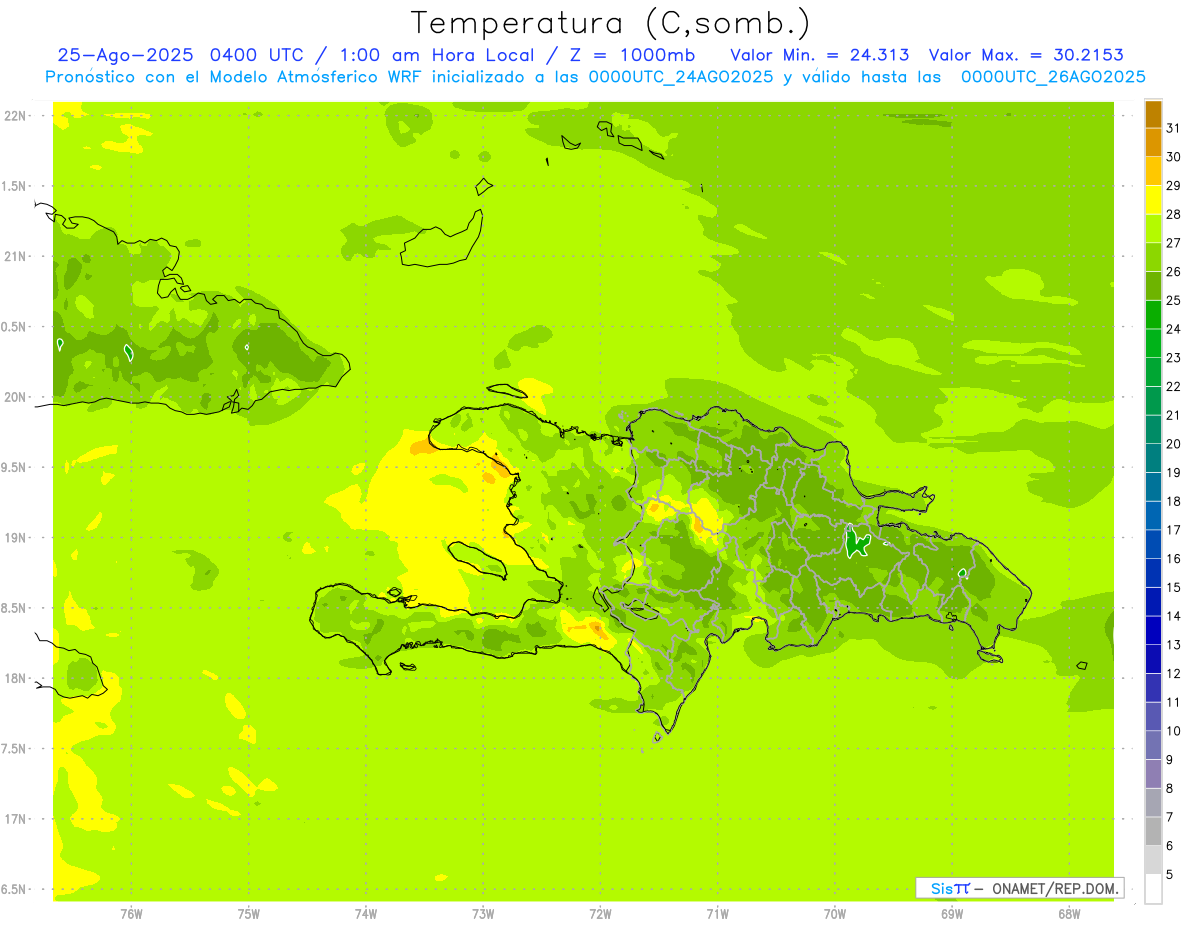This screenshot has width=1200, height=927.
Task: Select the legend swatch between 20 and 21
Action: pos(1153,429)
